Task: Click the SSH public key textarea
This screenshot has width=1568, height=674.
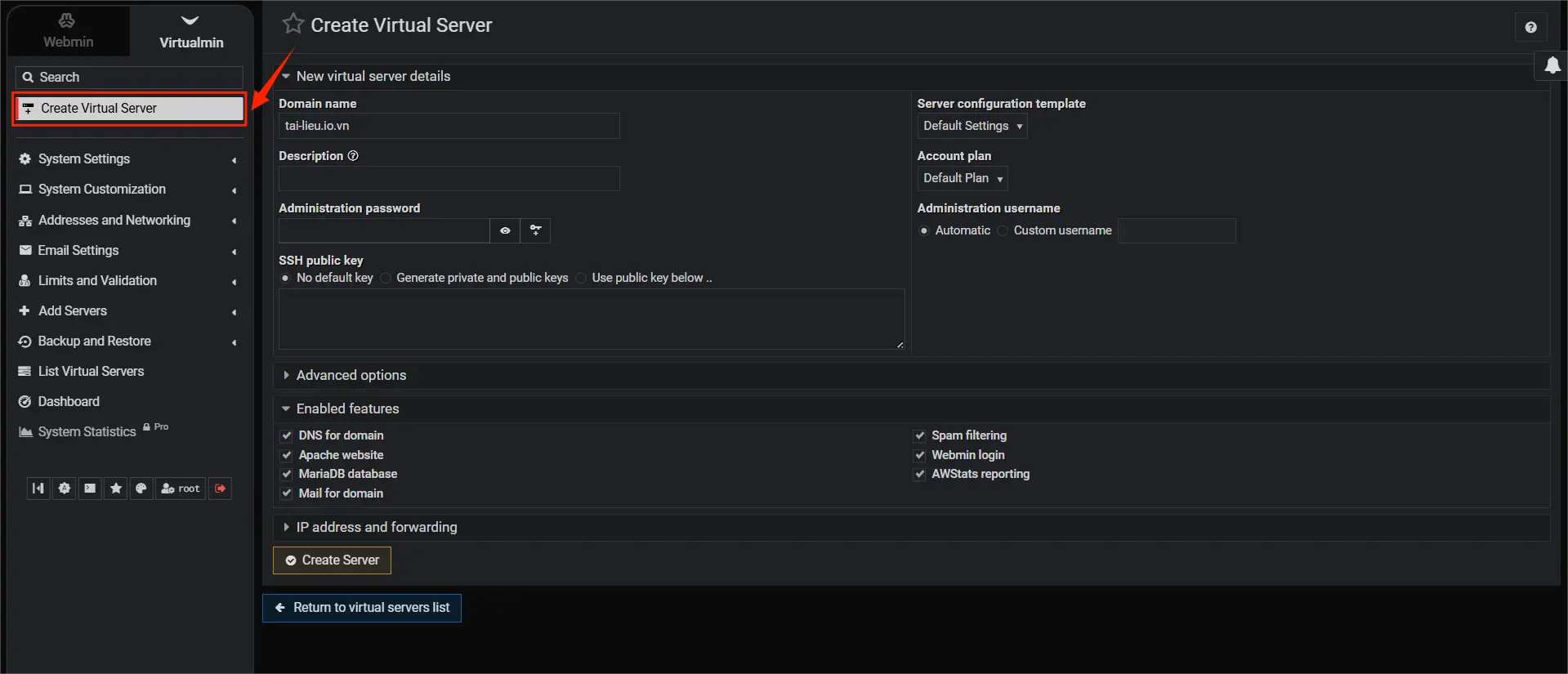Action: pos(592,319)
